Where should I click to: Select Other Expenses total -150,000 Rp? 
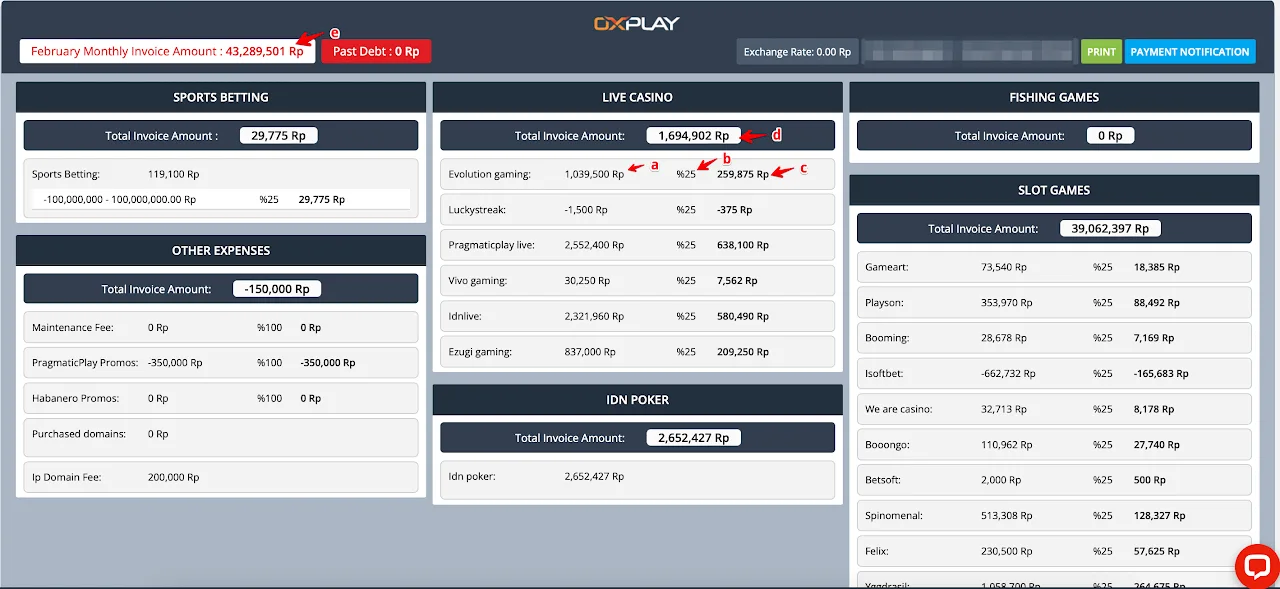pos(277,289)
